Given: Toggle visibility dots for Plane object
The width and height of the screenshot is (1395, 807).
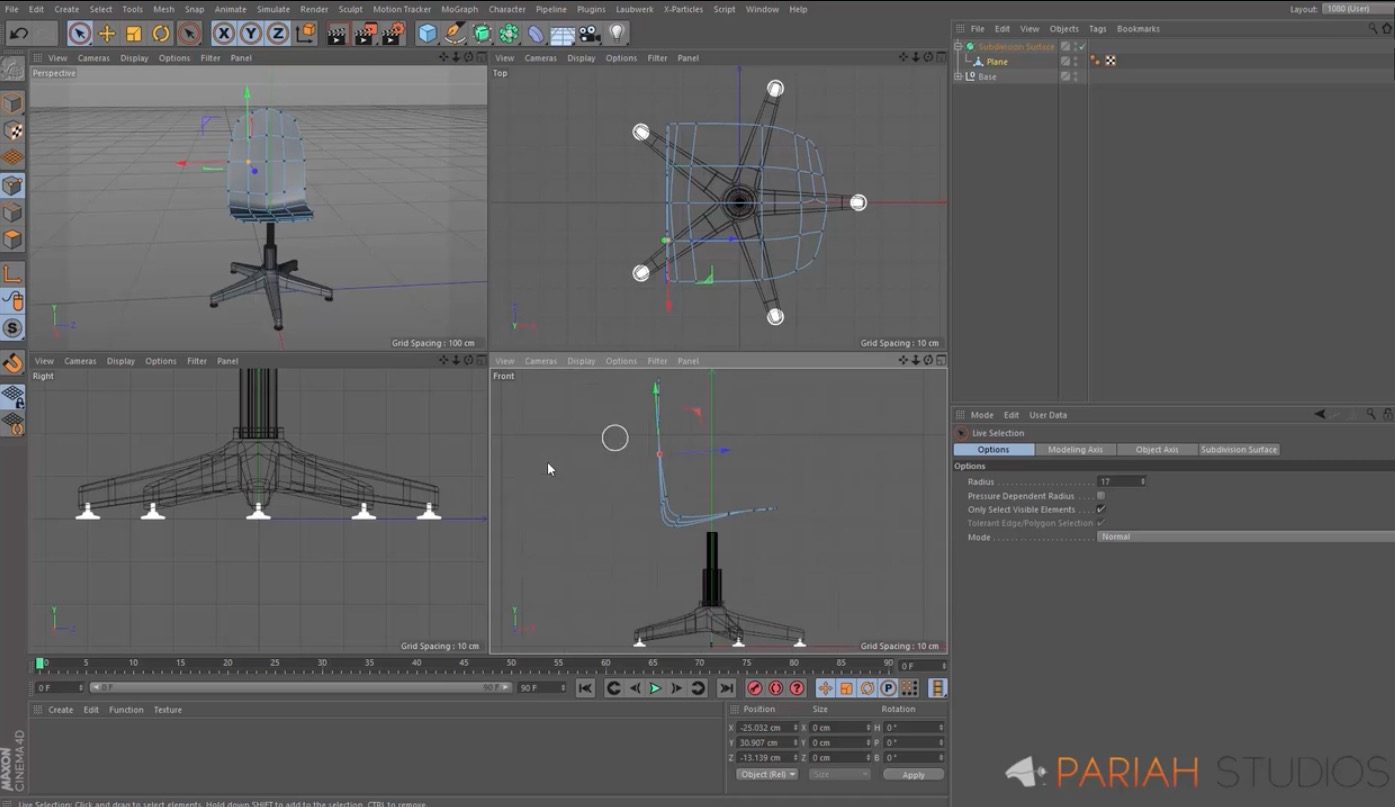Looking at the screenshot, I should point(1075,61).
